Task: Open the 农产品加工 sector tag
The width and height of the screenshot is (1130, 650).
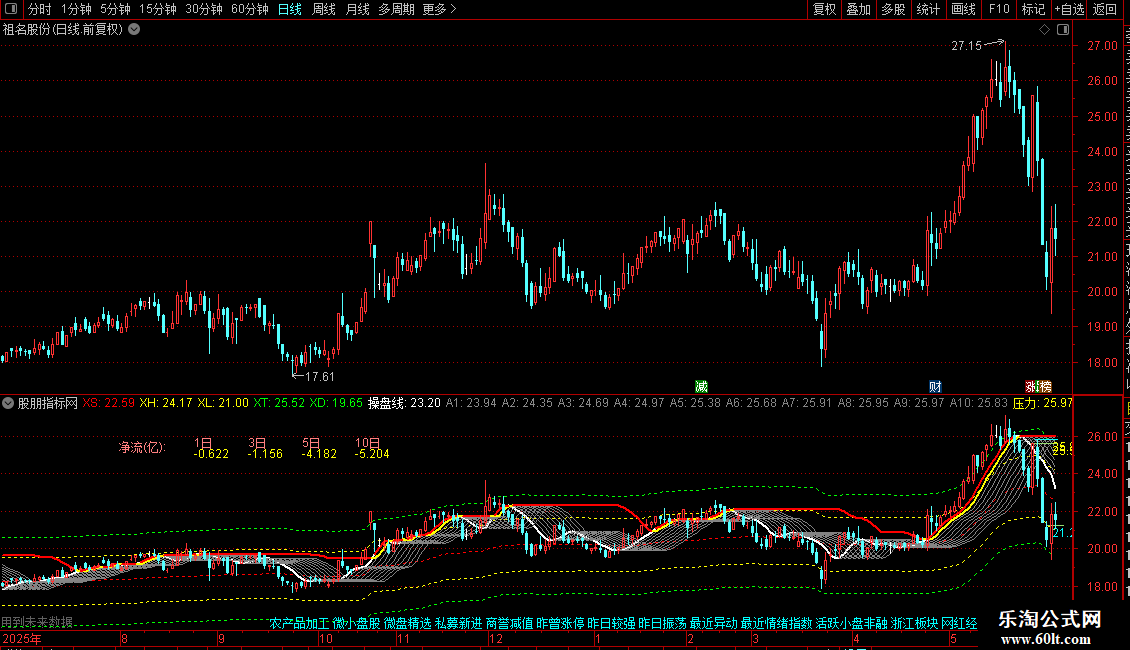Action: pos(299,623)
